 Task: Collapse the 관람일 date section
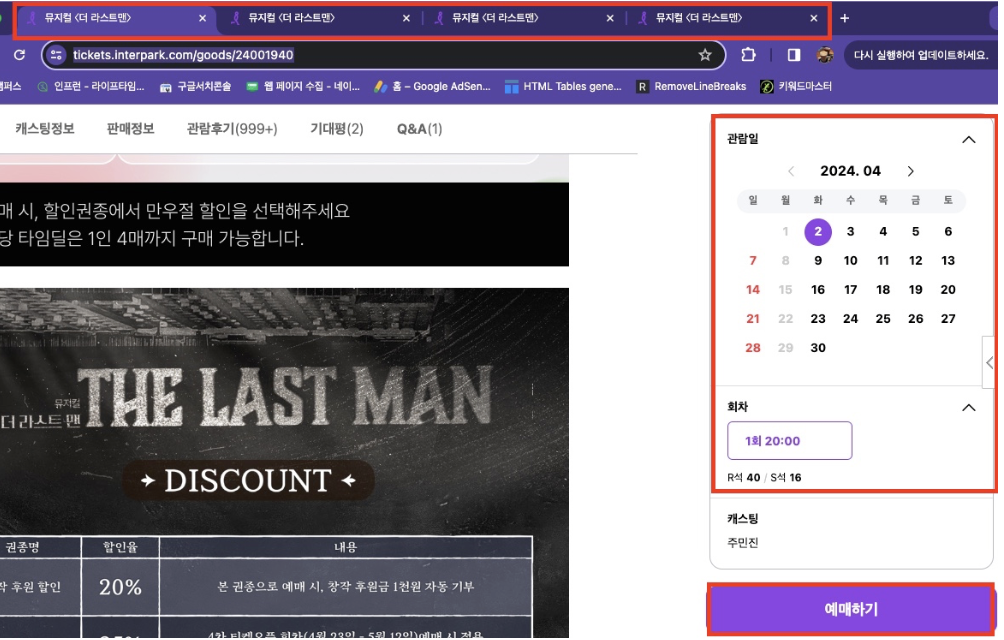tap(968, 139)
